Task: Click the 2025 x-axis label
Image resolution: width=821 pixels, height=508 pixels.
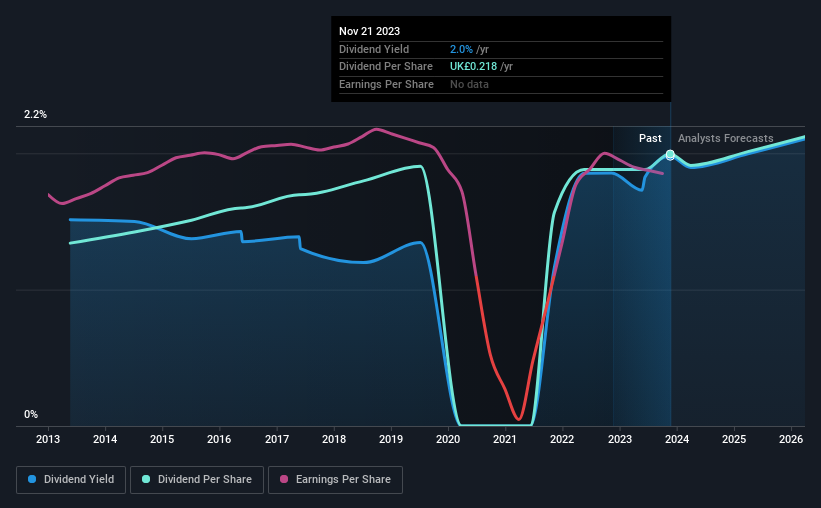Action: (734, 439)
